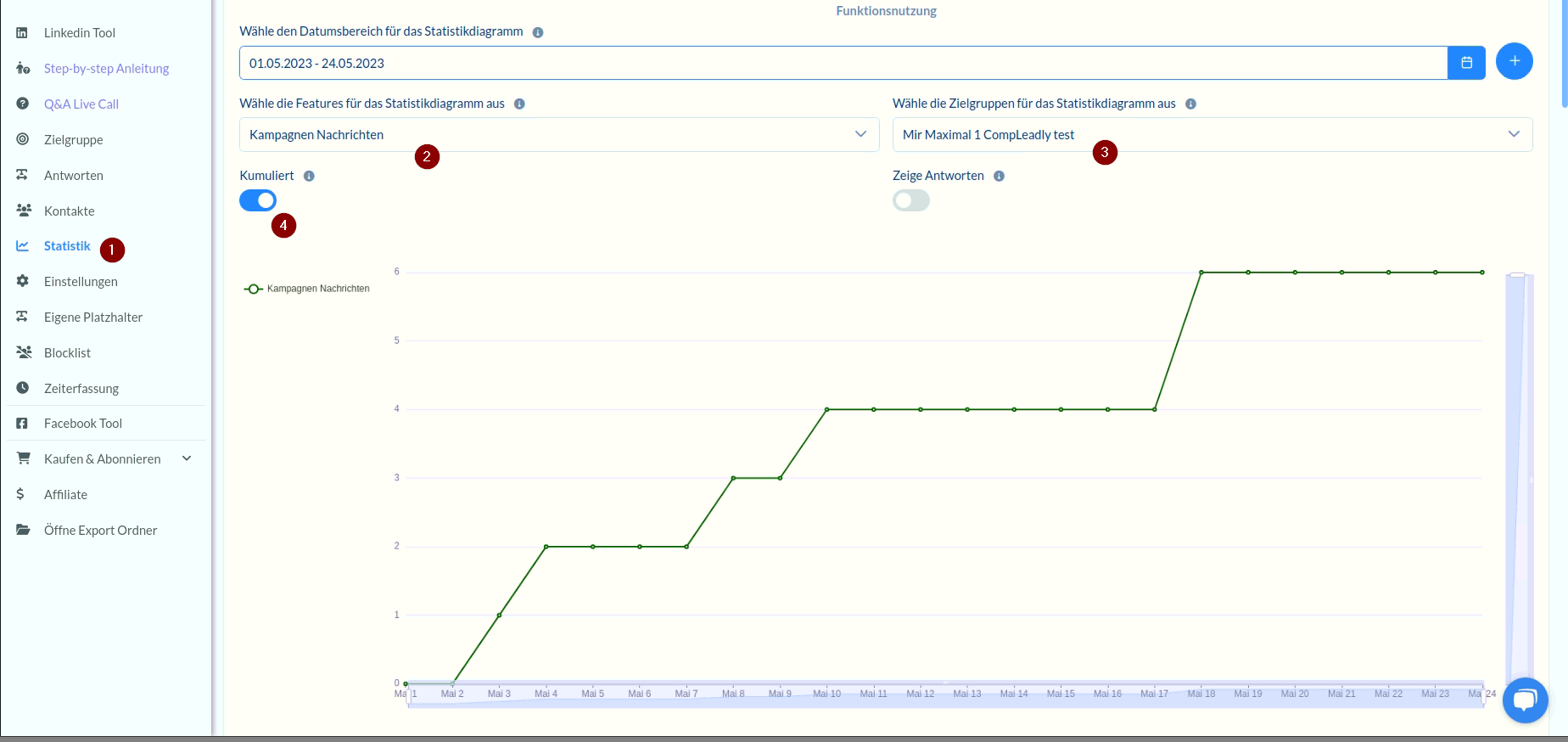Open the chat support bubble
This screenshot has height=742, width=1568.
click(1525, 700)
